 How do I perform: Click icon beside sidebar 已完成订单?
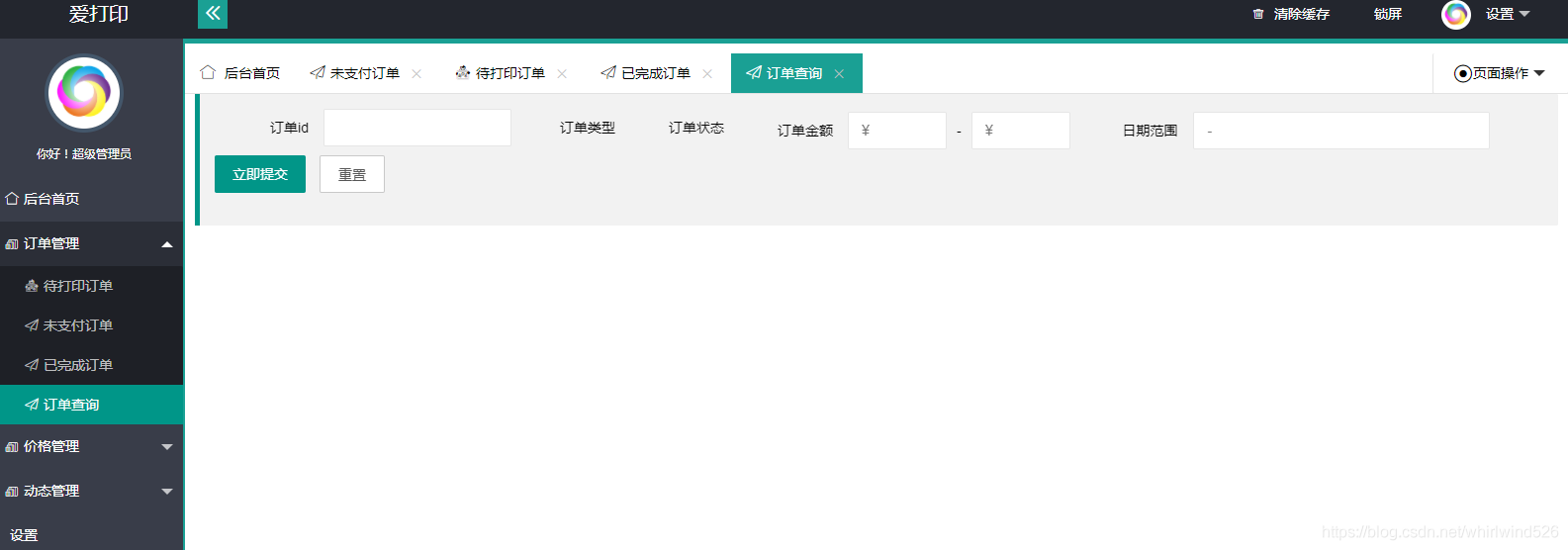[32, 365]
